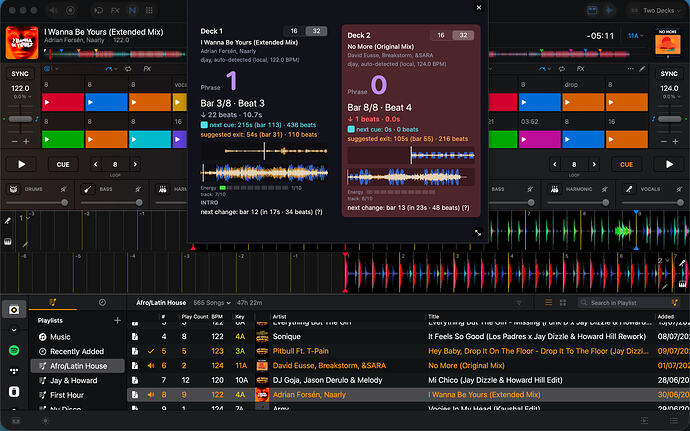
Task: Close the phrase info overlay
Action: coord(479,7)
